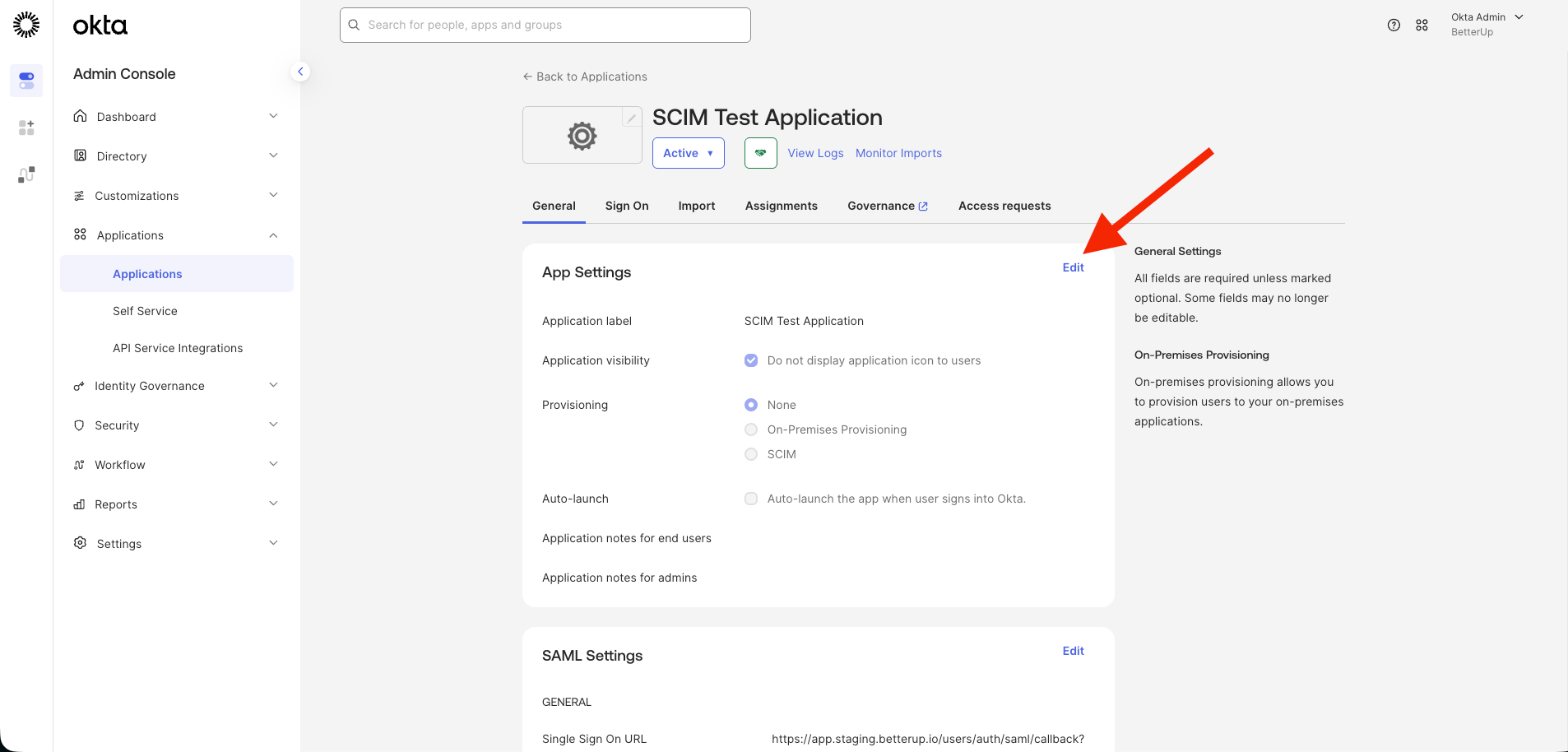Expand the Customizations menu chevron
The image size is (1568, 752).
[x=273, y=195]
